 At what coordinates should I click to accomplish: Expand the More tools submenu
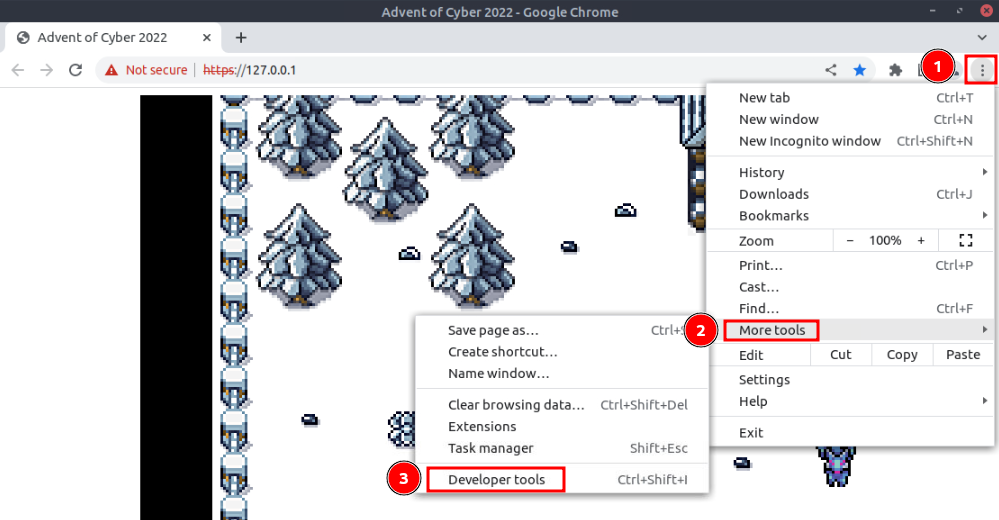point(771,330)
